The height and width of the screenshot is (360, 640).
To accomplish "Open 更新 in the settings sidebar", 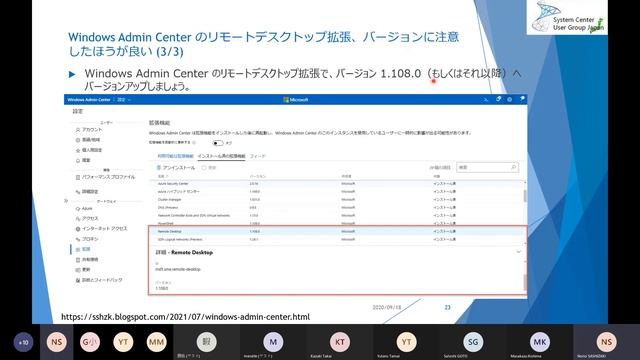I will [83, 270].
